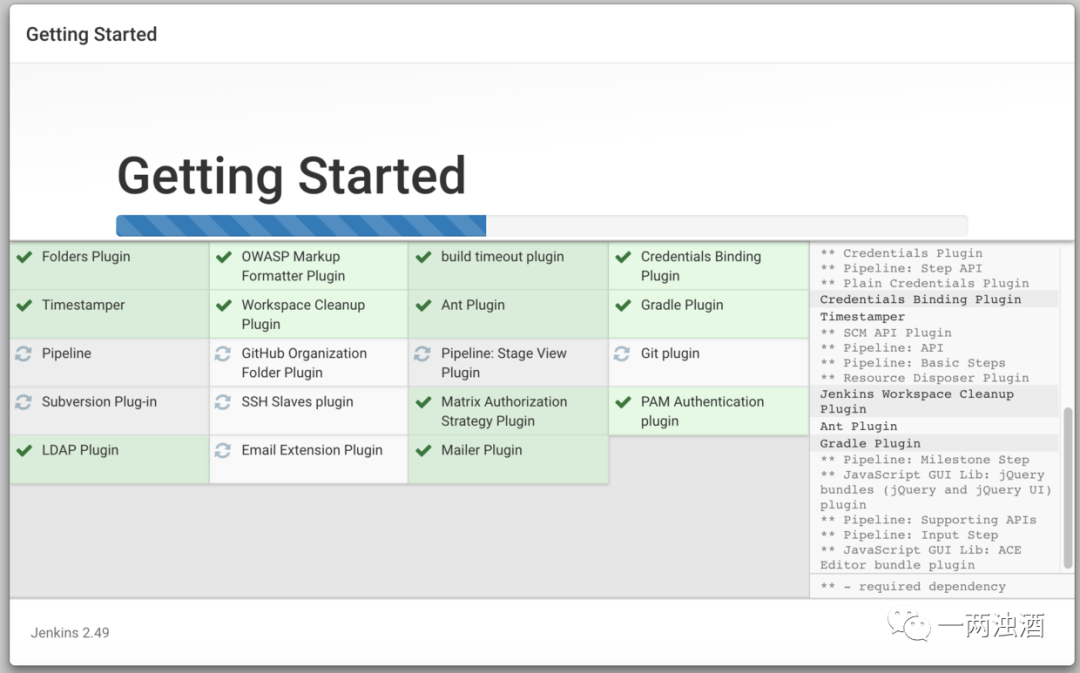Screen dimensions: 1080x673
Task: Click the checkmark icon beside Gradle Plugin
Action: [623, 305]
